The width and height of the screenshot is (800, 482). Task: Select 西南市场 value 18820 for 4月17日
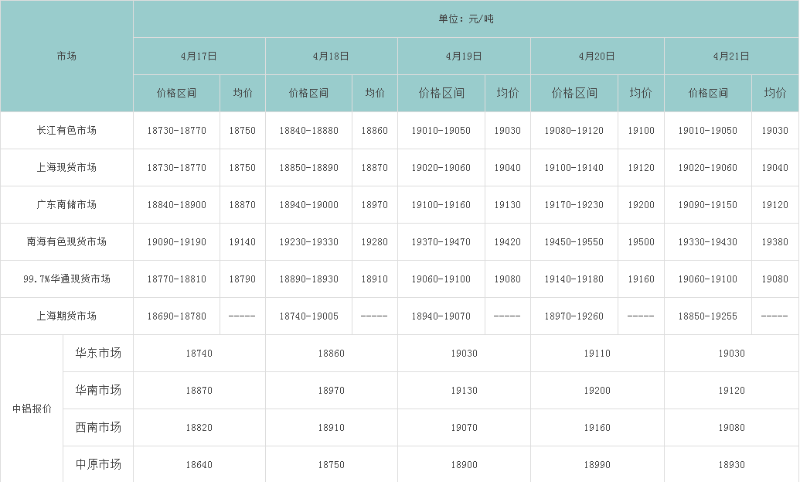click(x=199, y=427)
